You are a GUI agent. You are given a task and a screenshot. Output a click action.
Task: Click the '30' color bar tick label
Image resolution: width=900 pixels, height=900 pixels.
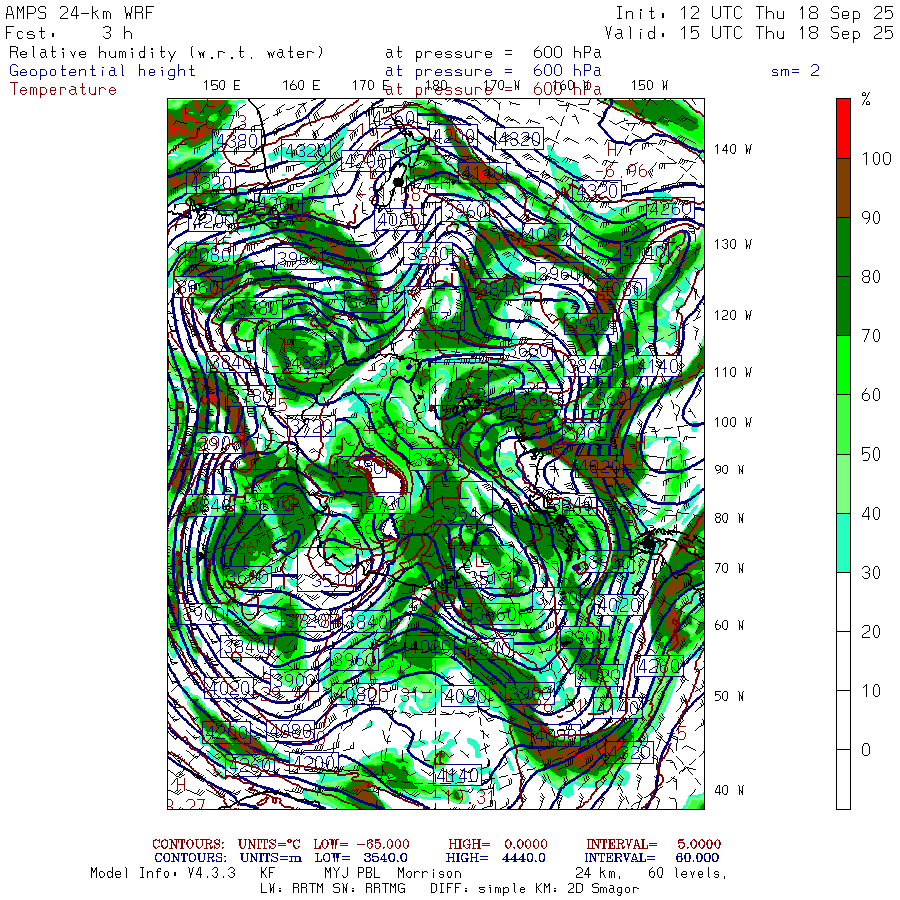coord(871,572)
